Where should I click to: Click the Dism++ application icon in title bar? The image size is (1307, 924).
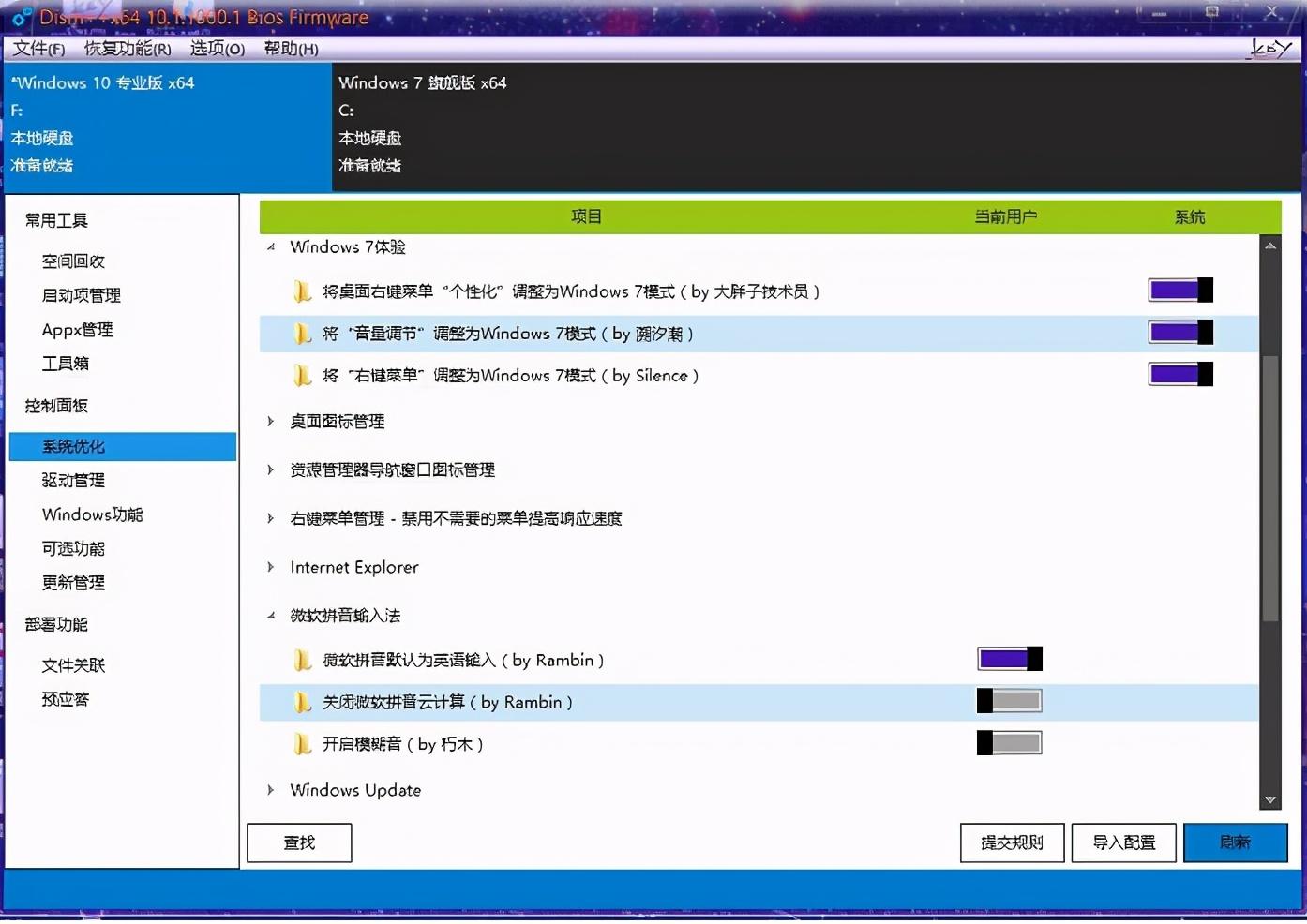21,16
